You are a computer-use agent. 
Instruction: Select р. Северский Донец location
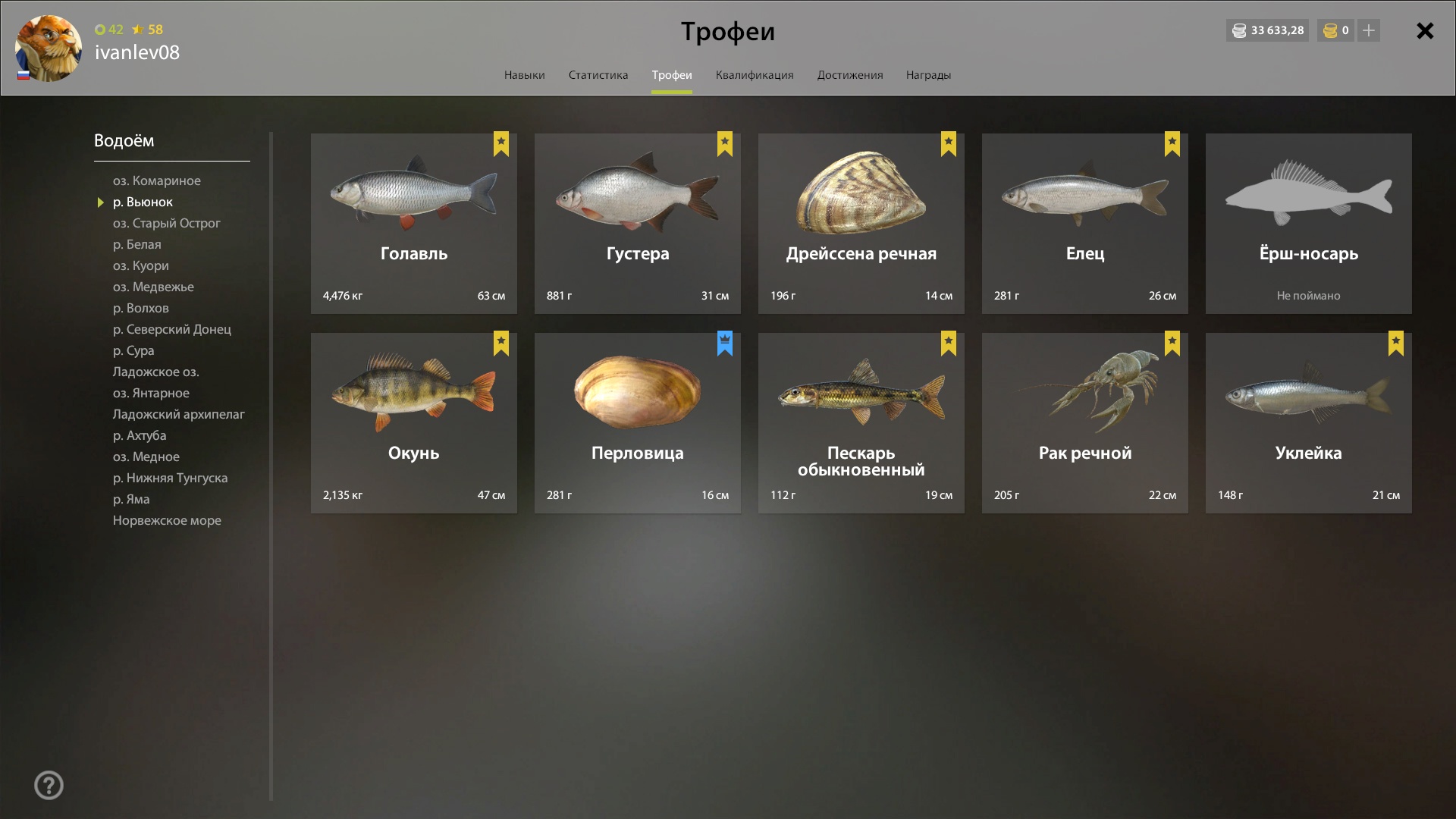click(x=172, y=329)
